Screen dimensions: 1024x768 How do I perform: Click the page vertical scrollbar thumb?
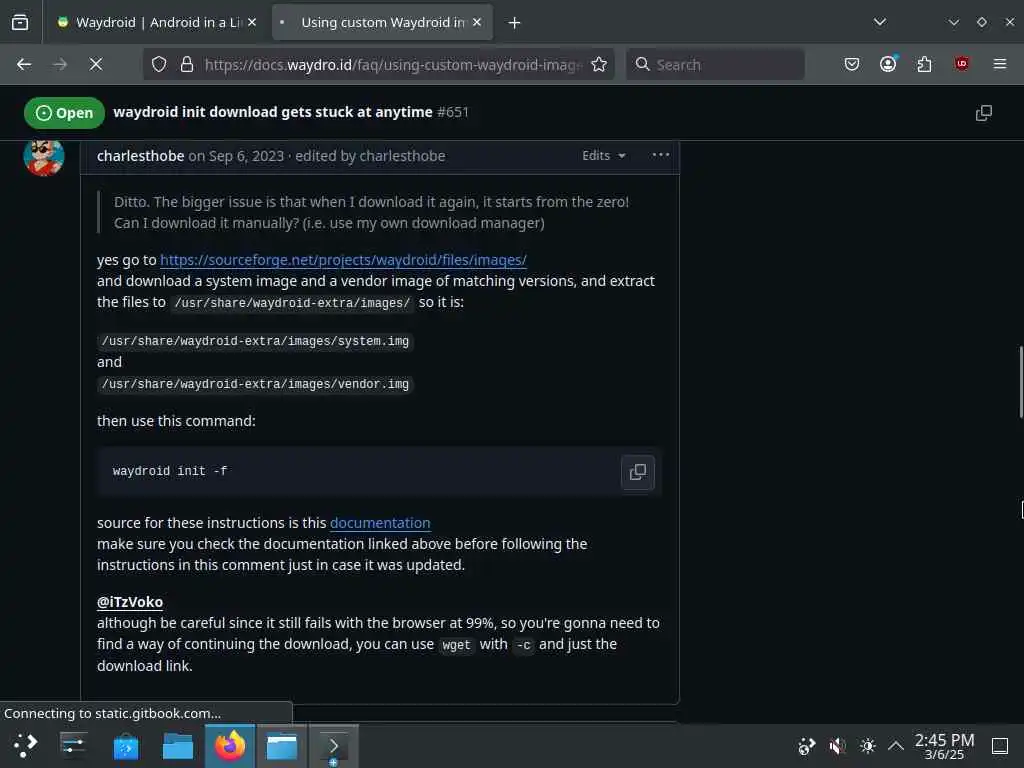pos(1021,383)
